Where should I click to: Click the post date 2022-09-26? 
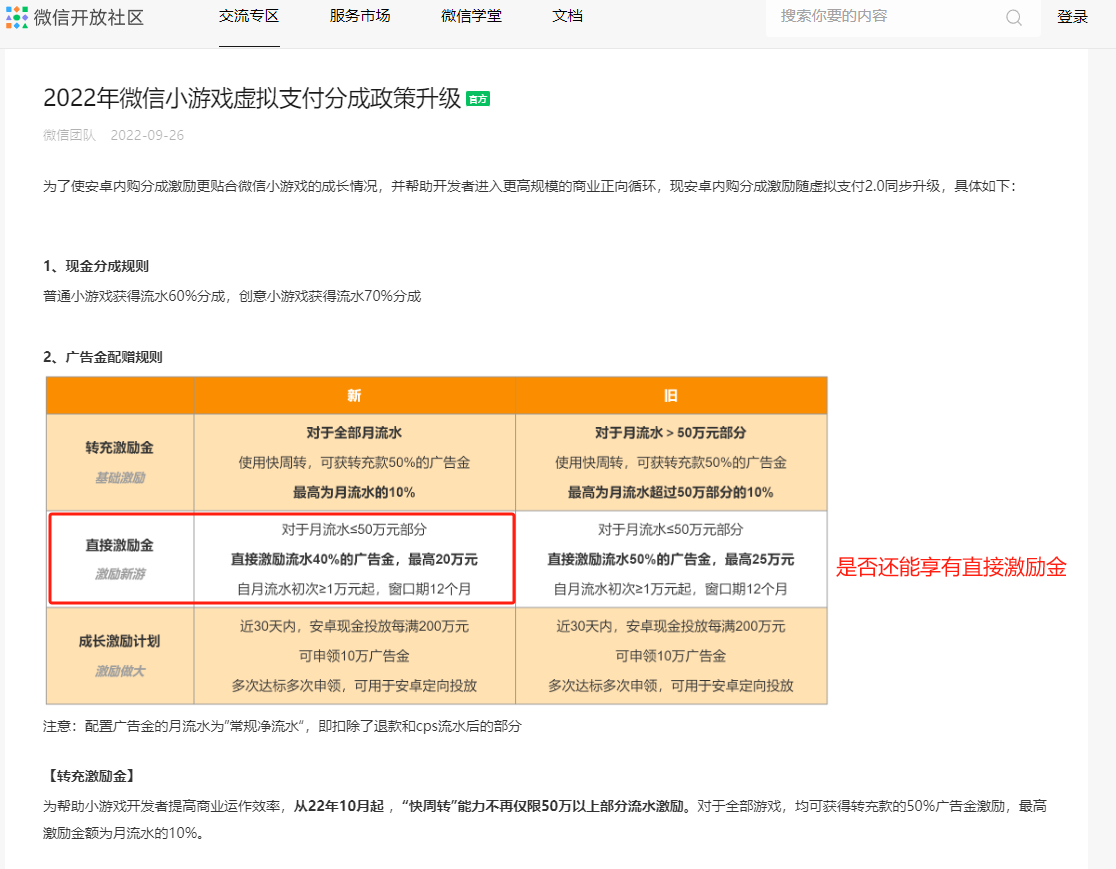click(147, 135)
